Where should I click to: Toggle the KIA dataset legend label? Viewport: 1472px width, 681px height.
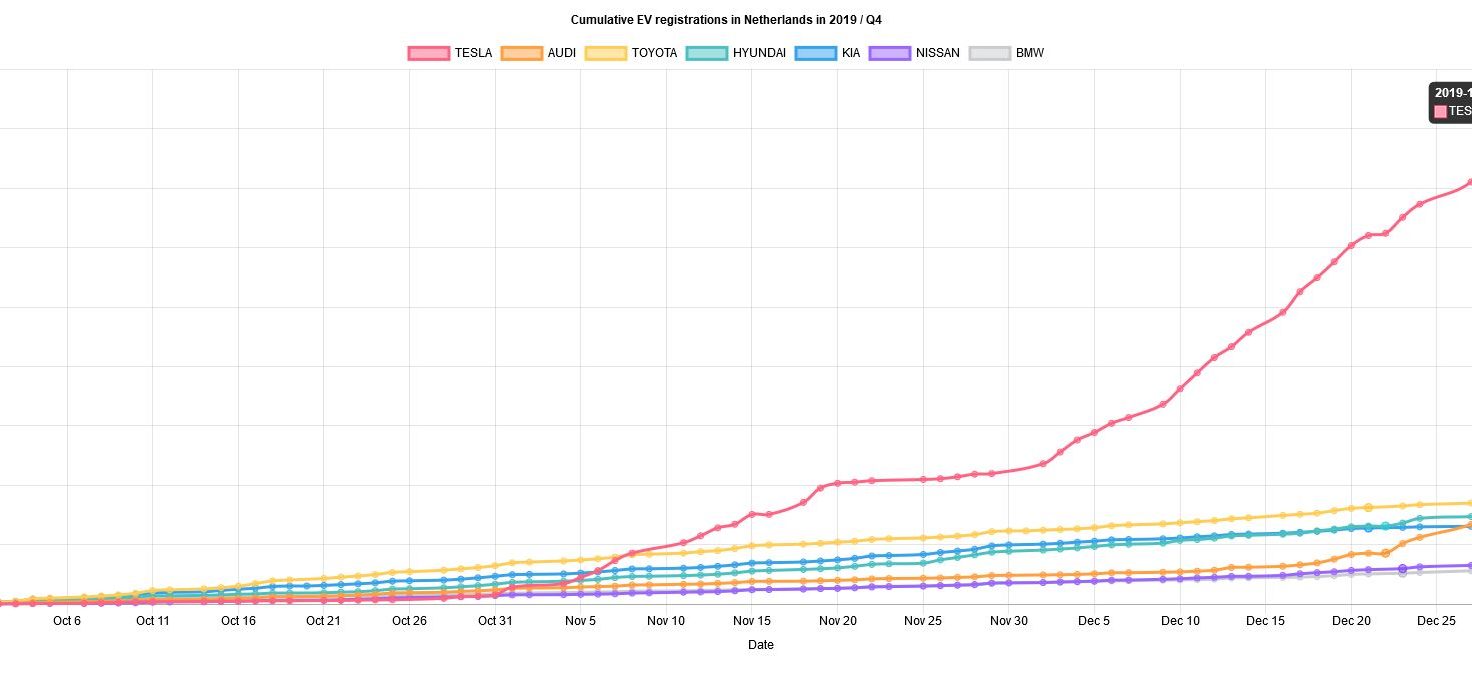click(x=851, y=53)
